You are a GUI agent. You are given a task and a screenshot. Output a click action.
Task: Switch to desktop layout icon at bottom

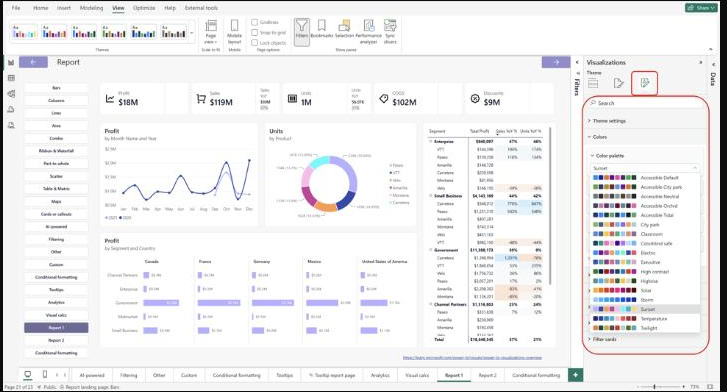pyautogui.click(x=28, y=374)
